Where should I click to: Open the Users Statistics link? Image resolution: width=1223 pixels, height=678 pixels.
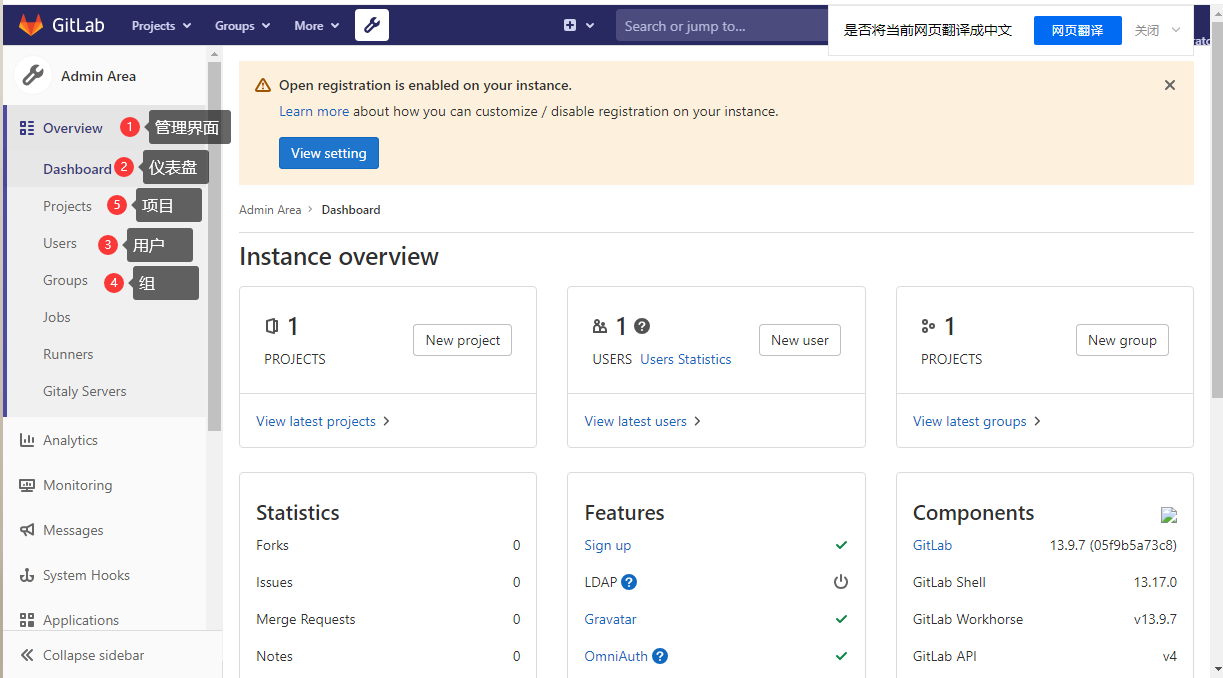[686, 359]
